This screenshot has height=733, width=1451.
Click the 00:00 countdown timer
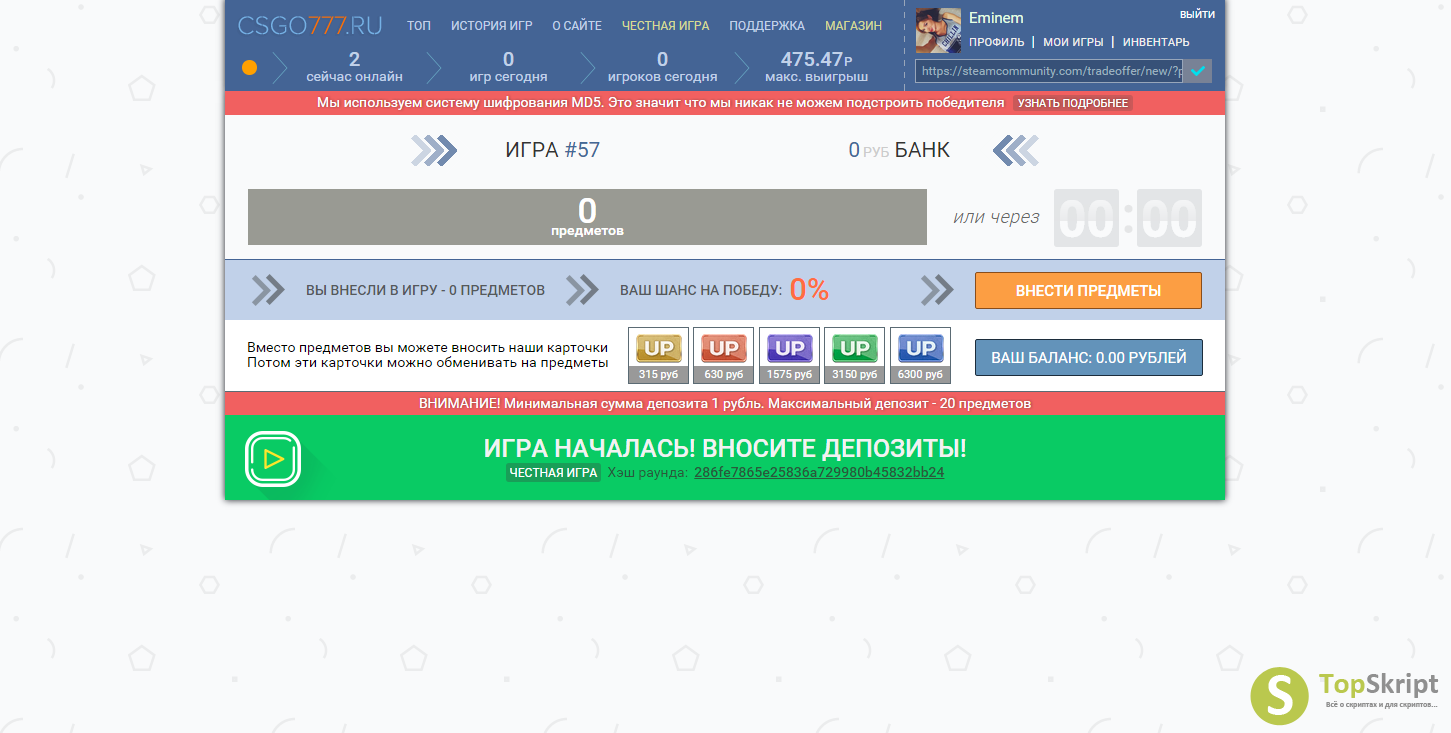coord(1128,218)
